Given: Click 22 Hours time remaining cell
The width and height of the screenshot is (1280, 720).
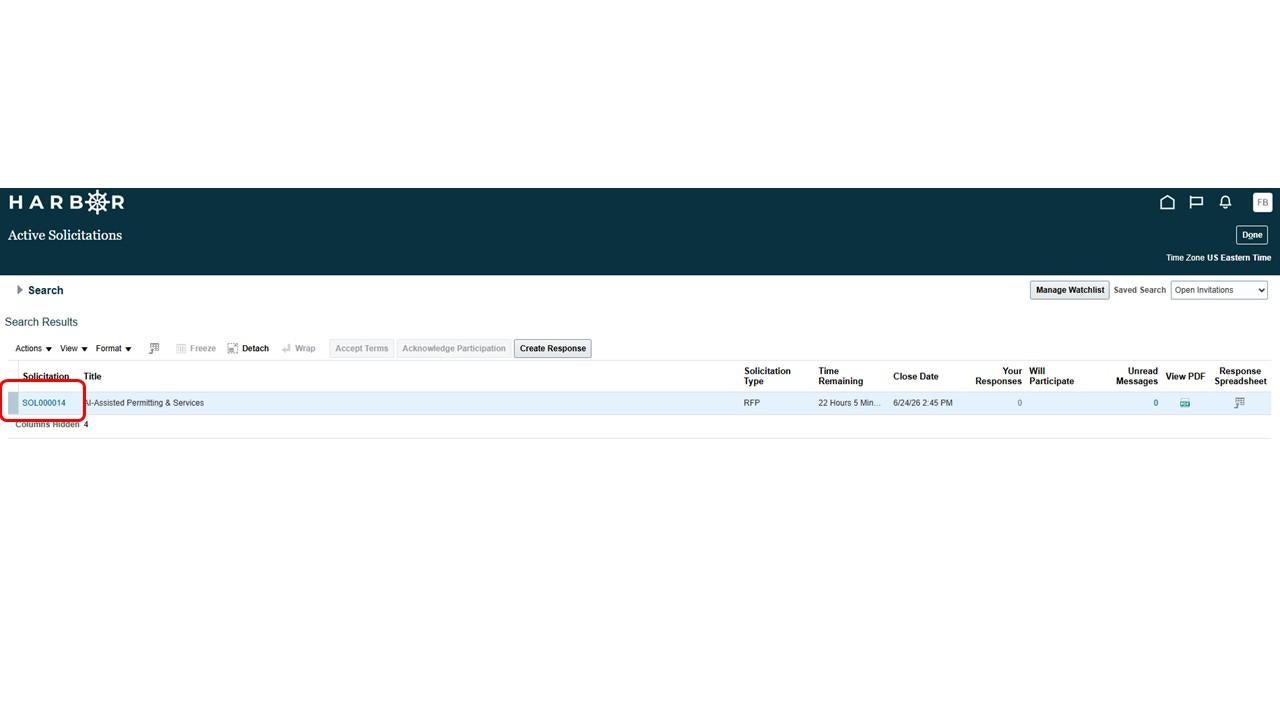Looking at the screenshot, I should (x=849, y=403).
